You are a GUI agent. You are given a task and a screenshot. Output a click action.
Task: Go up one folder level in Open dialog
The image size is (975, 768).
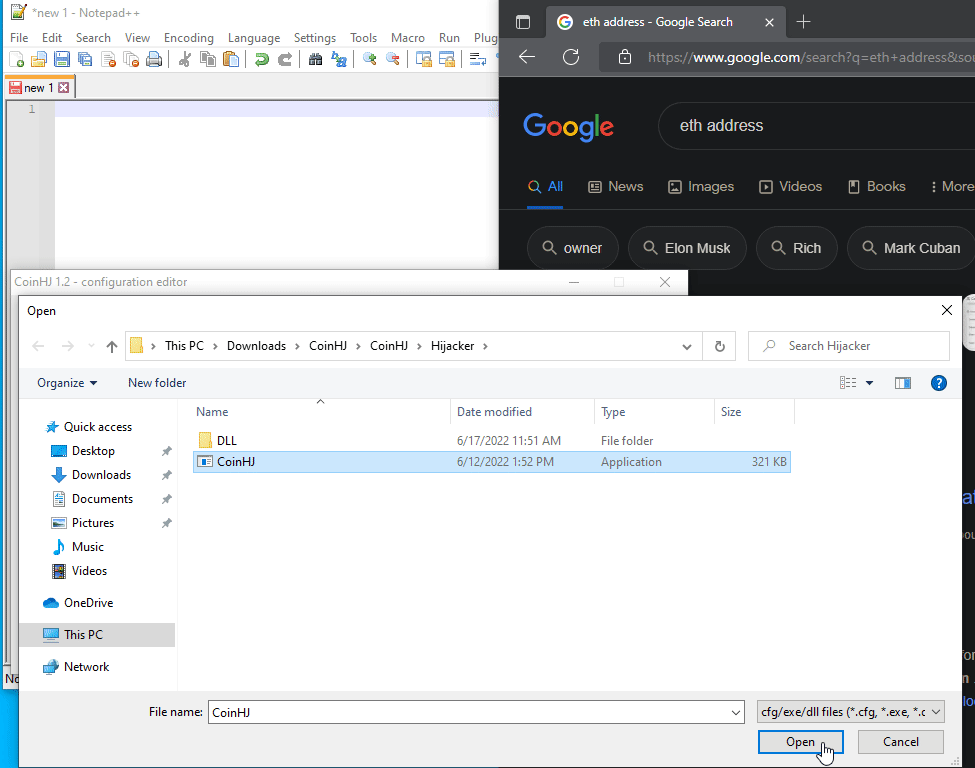(x=112, y=346)
